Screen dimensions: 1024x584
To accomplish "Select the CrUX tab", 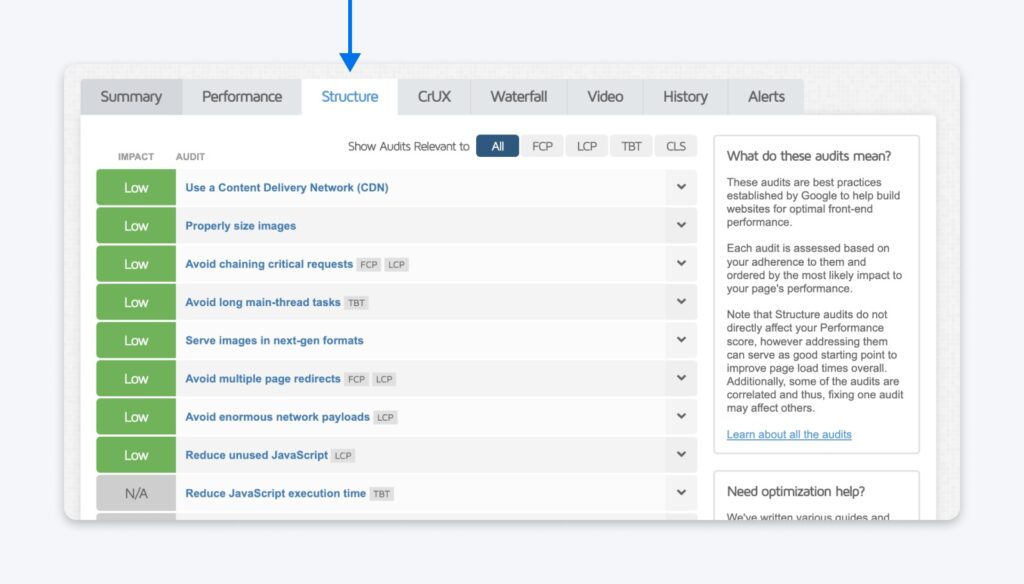I will 433,96.
